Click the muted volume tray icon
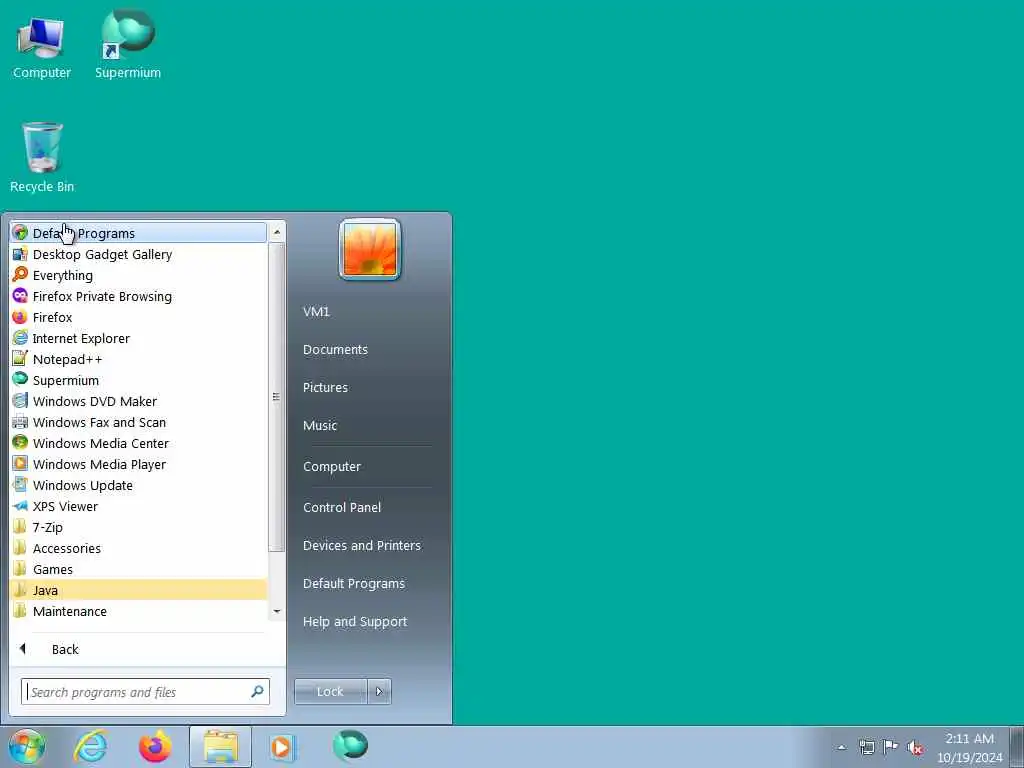This screenshot has width=1024, height=768. (x=916, y=747)
